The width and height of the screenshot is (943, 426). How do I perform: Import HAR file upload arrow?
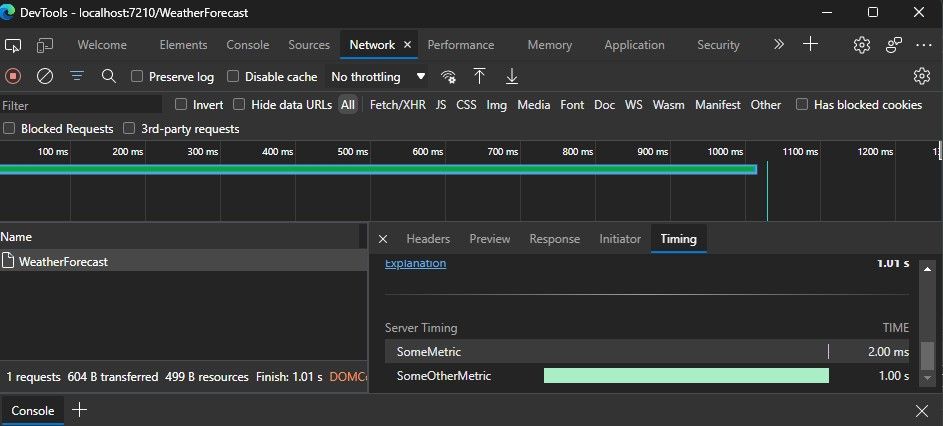479,76
